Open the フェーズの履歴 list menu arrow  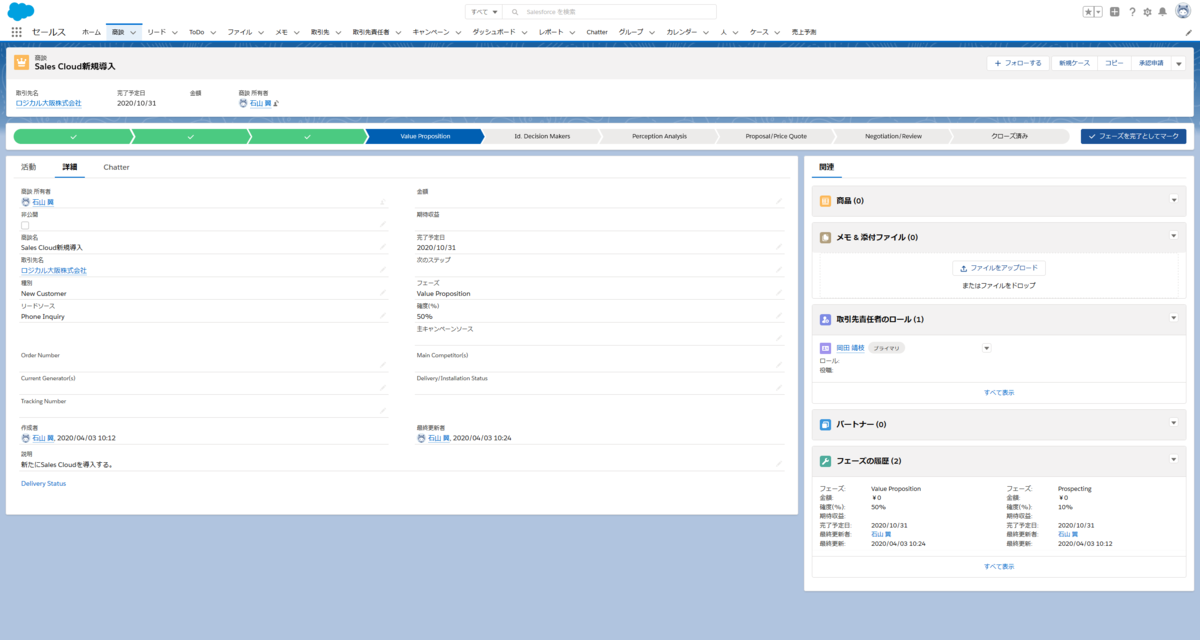pos(1174,460)
